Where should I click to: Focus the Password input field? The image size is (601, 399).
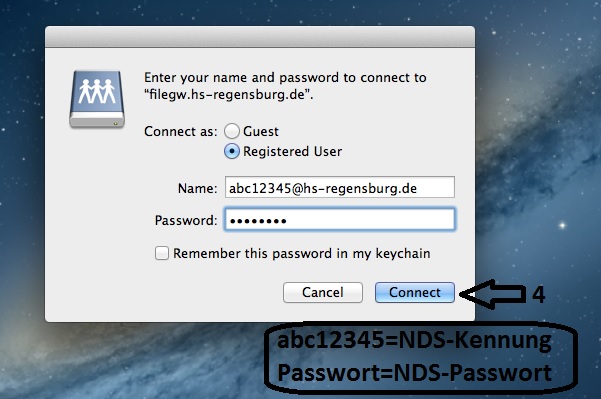(340, 219)
